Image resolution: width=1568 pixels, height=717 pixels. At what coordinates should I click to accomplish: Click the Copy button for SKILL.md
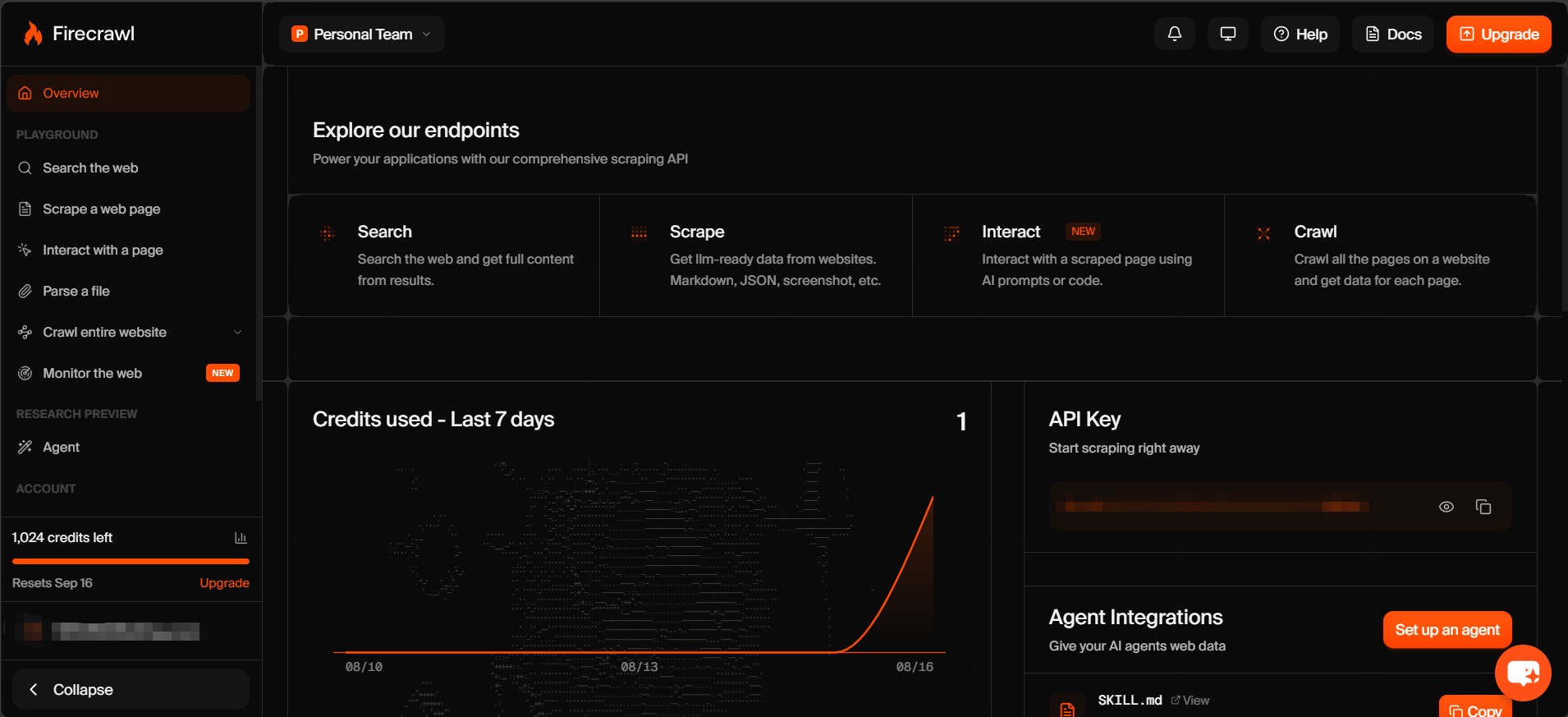click(1475, 707)
